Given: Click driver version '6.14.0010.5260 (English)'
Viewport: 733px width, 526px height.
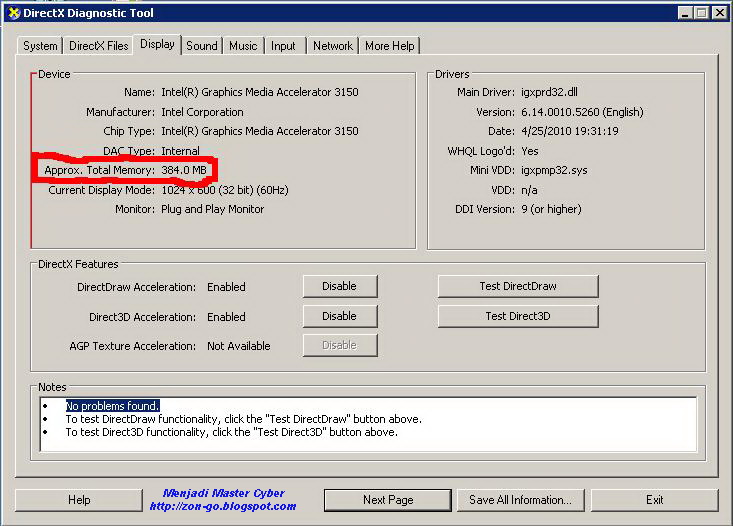Looking at the screenshot, I should coord(582,112).
